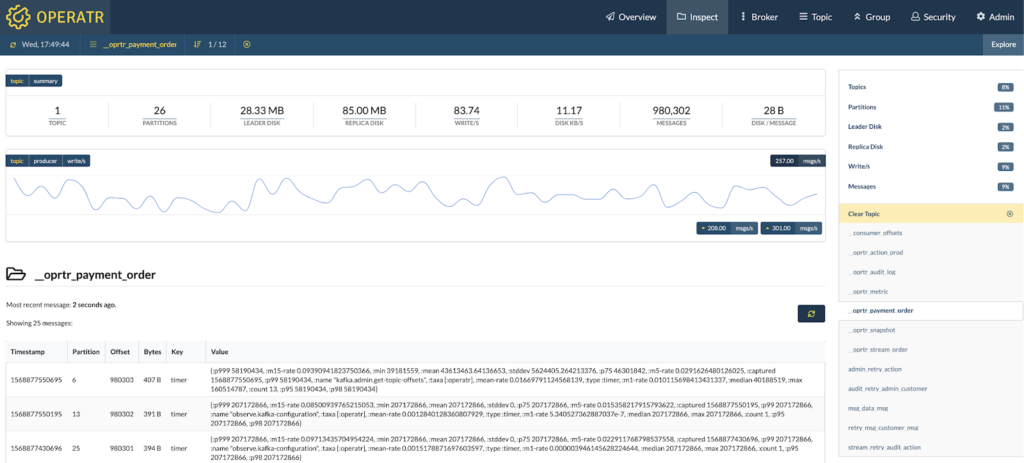1024x463 pixels.
Task: Click the 301.00 msgs/s maximum badge
Action: [791, 229]
